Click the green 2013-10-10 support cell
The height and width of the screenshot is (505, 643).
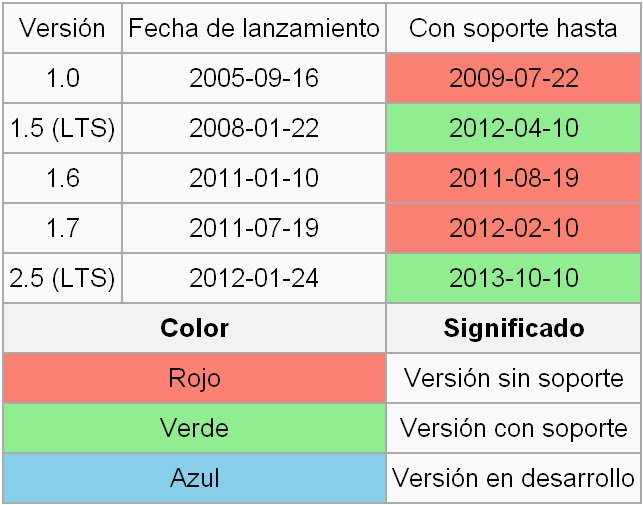coord(513,278)
